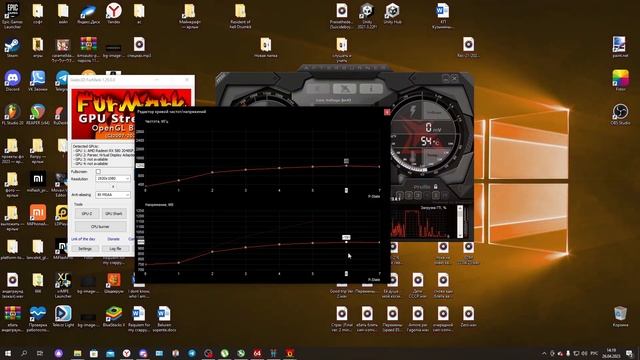Image resolution: width=640 pixels, height=360 pixels.
Task: Toggle the FurMark Fullscreen checkbox
Action: 98,172
